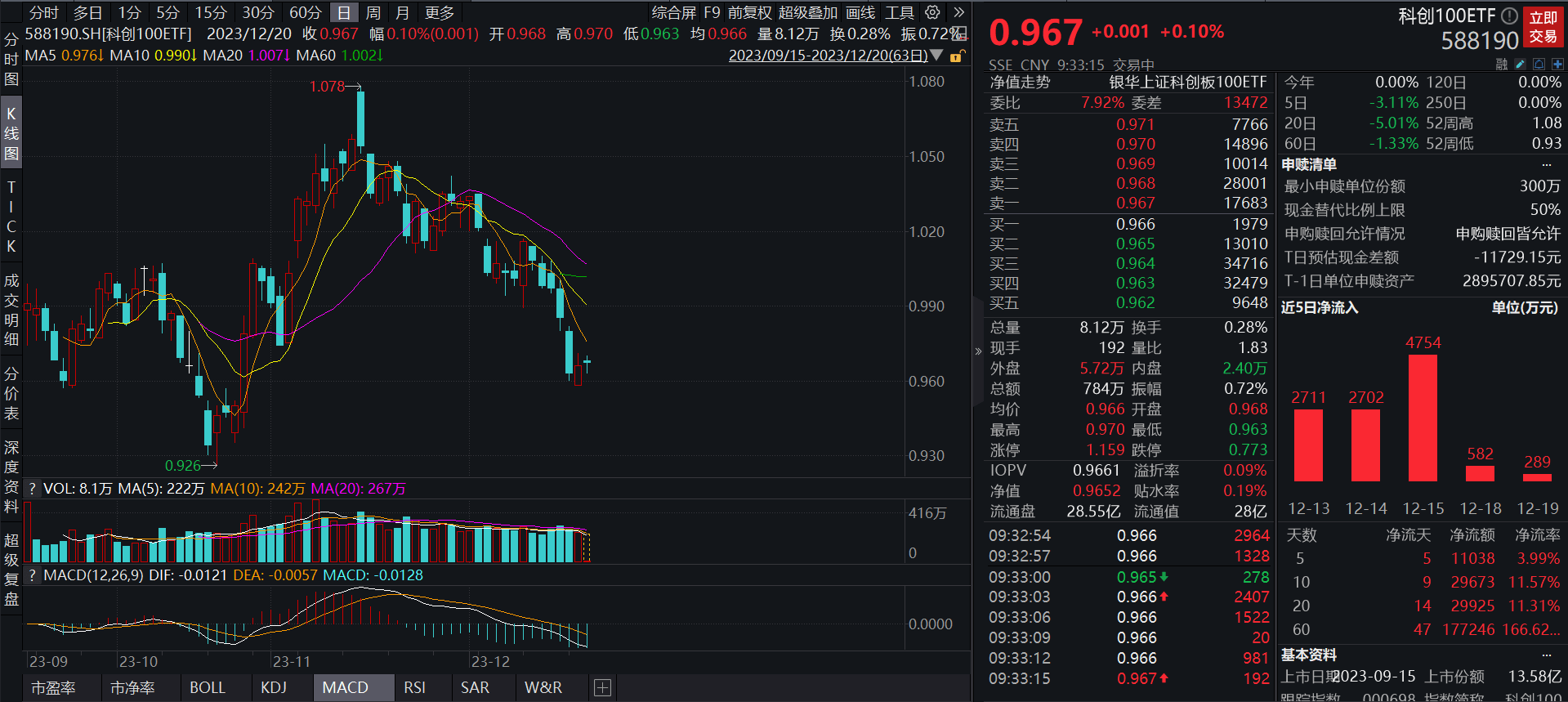Open date range dropdown triangle

(x=936, y=56)
